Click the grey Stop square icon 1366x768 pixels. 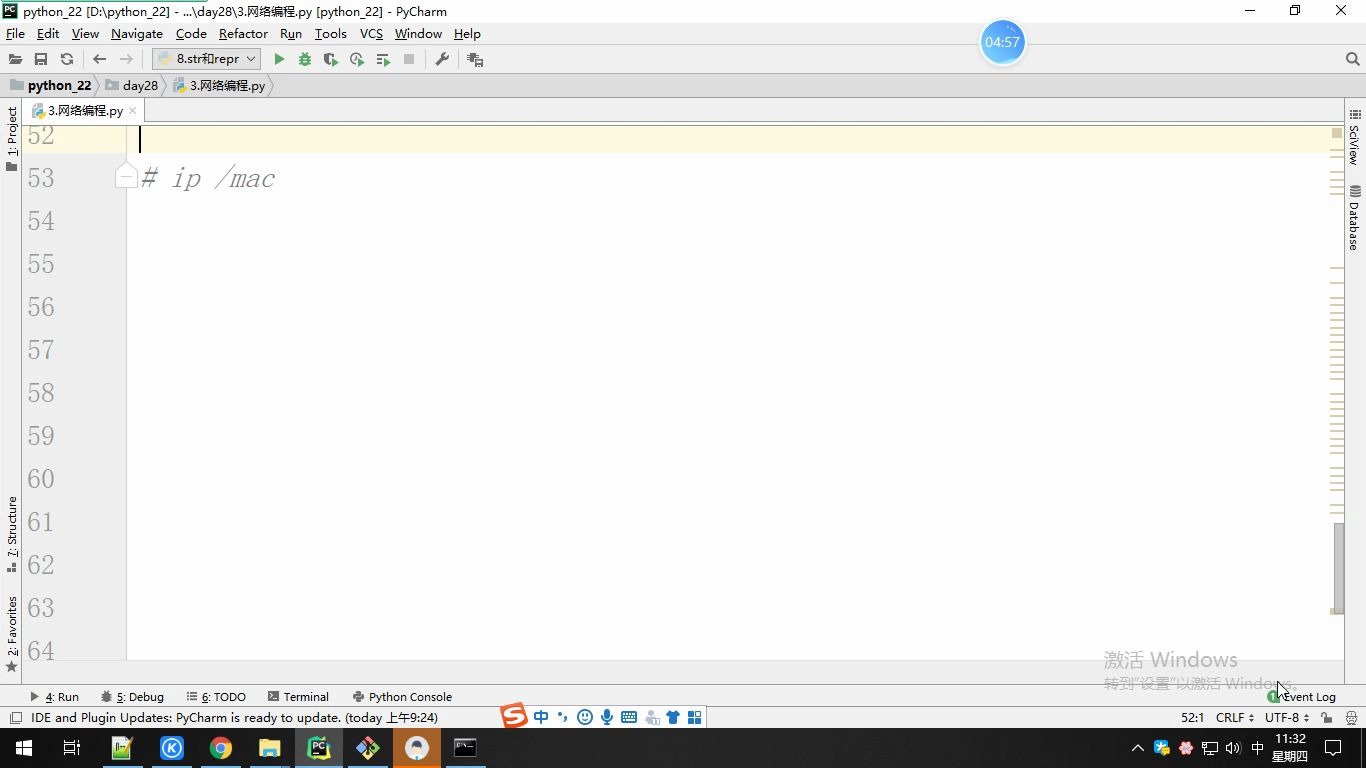(x=409, y=59)
